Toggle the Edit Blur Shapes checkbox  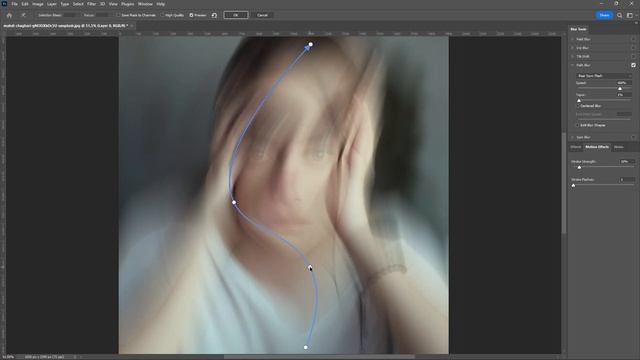coord(578,125)
